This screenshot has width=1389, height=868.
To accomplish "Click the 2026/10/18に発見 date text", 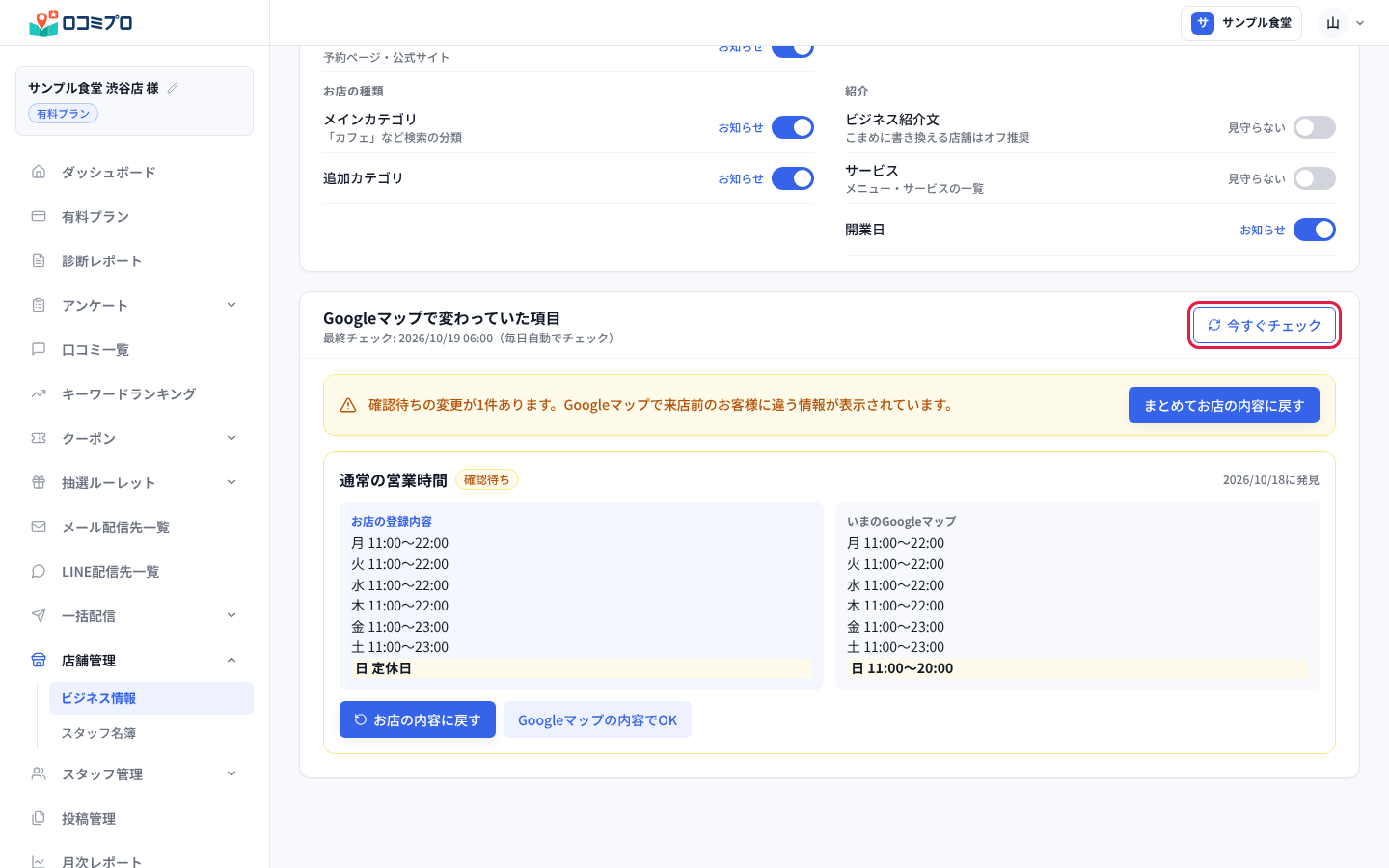I will 1271,479.
